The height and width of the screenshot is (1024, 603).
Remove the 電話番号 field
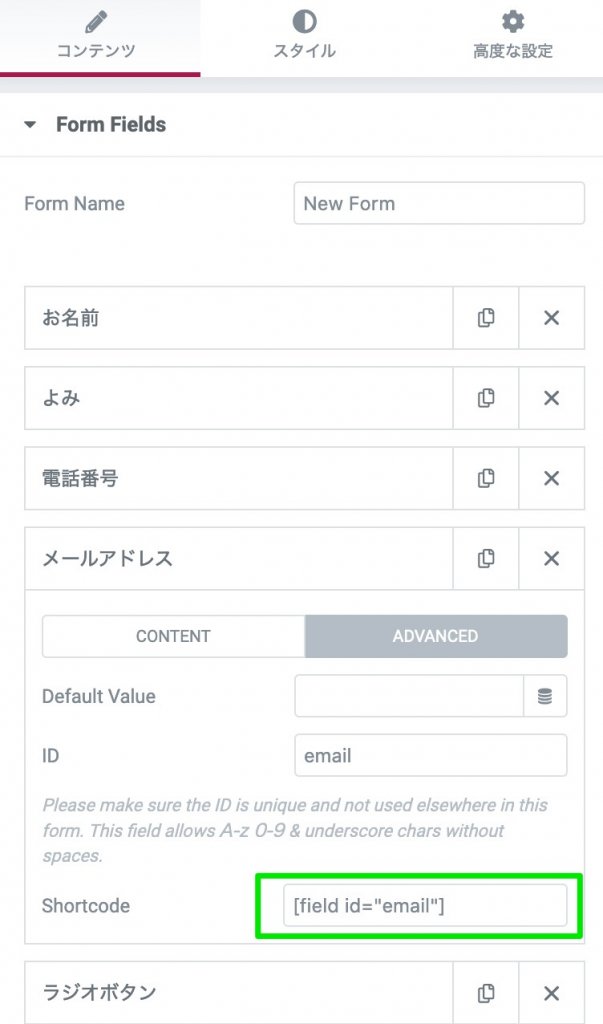click(x=551, y=478)
